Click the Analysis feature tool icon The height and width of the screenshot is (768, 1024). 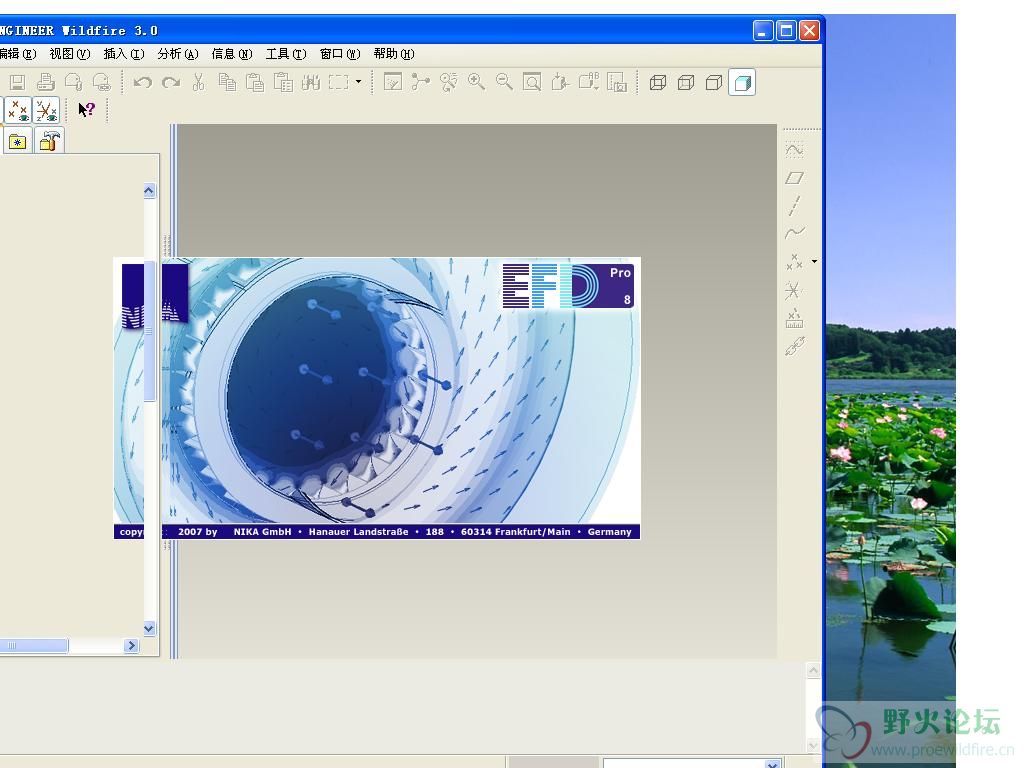point(794,318)
